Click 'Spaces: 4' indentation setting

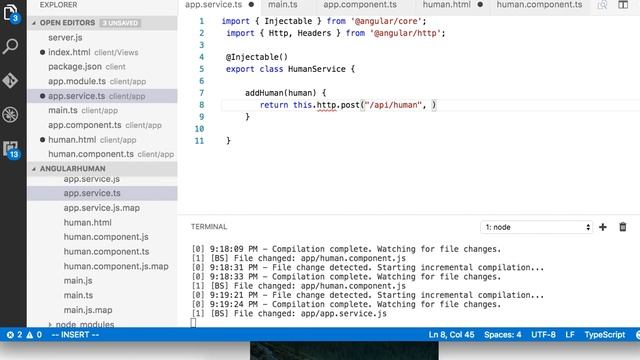point(502,335)
